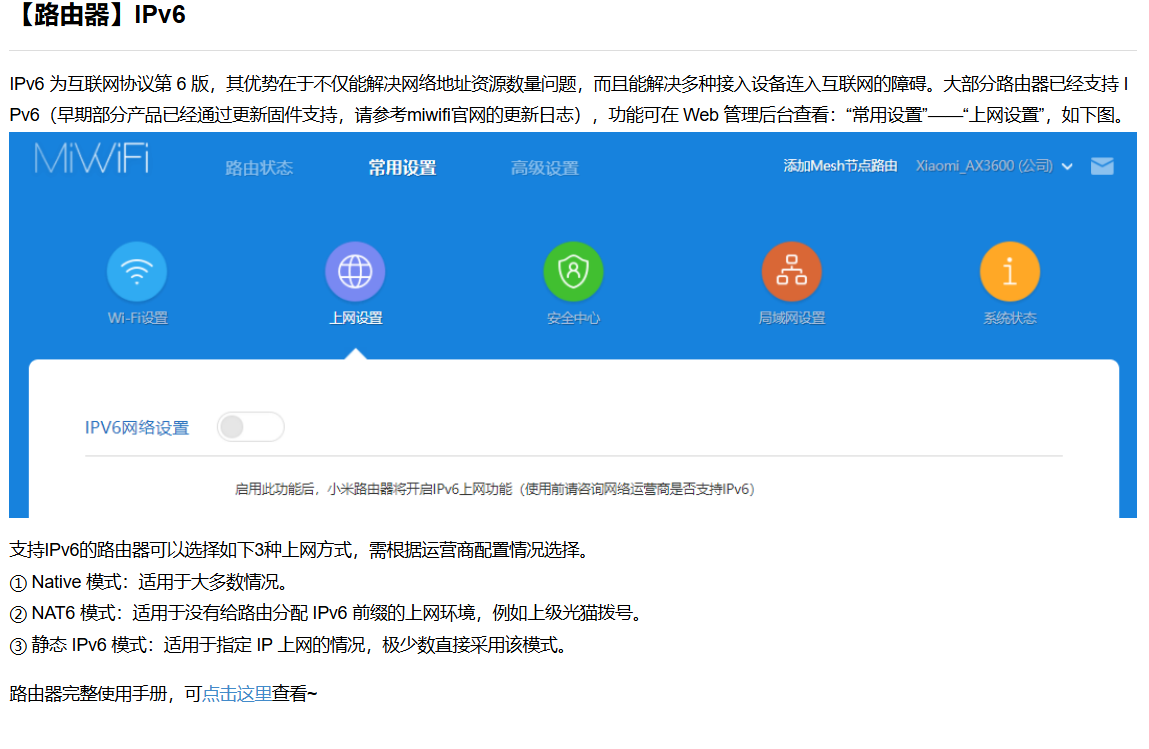
Task: Click the IPV6网络设置 heading text
Action: [138, 426]
